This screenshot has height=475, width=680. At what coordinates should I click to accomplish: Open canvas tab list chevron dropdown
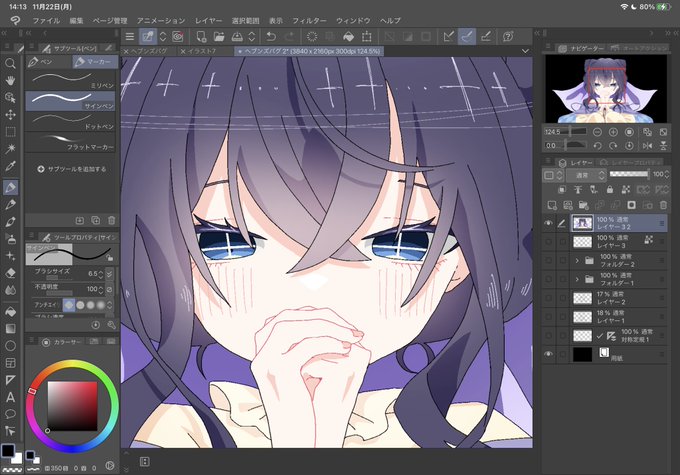[525, 51]
